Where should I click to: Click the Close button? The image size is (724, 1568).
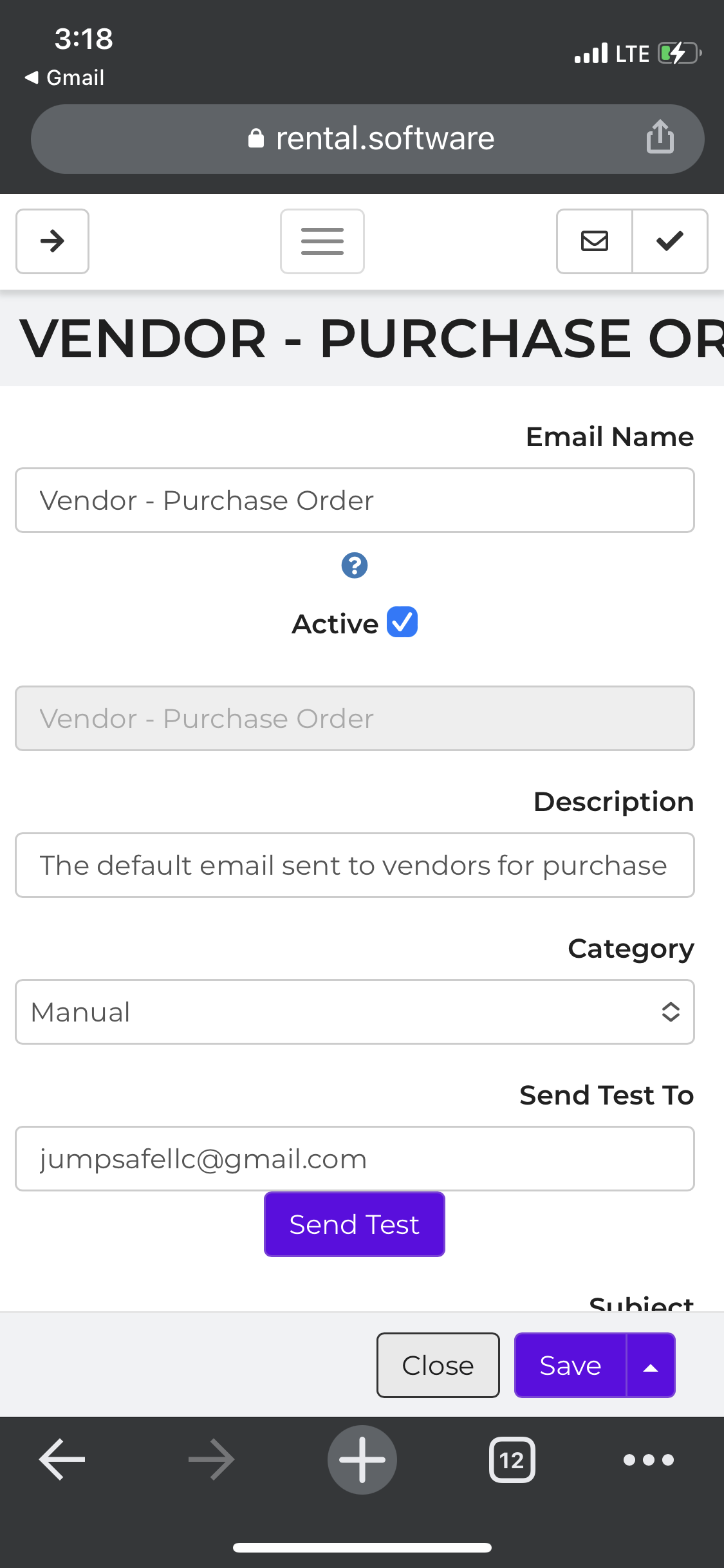[x=438, y=1365]
